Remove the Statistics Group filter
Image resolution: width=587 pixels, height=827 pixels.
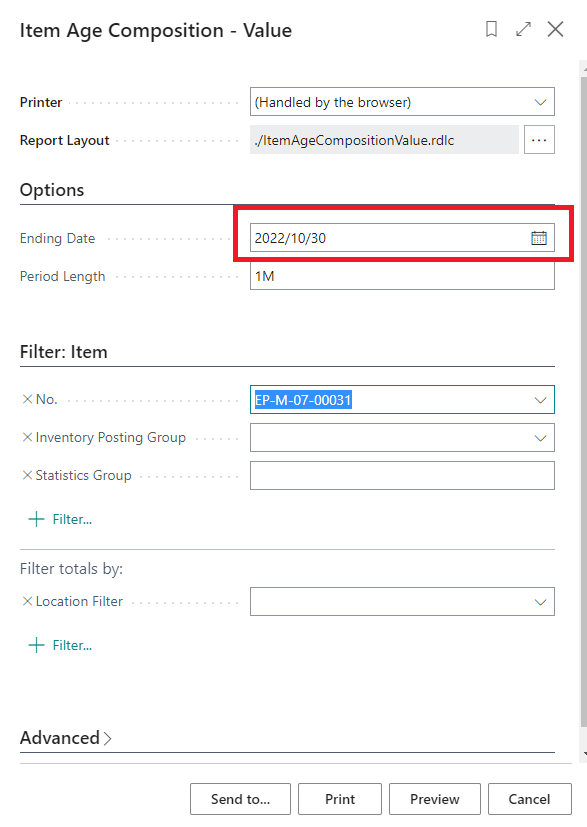pyautogui.click(x=26, y=475)
